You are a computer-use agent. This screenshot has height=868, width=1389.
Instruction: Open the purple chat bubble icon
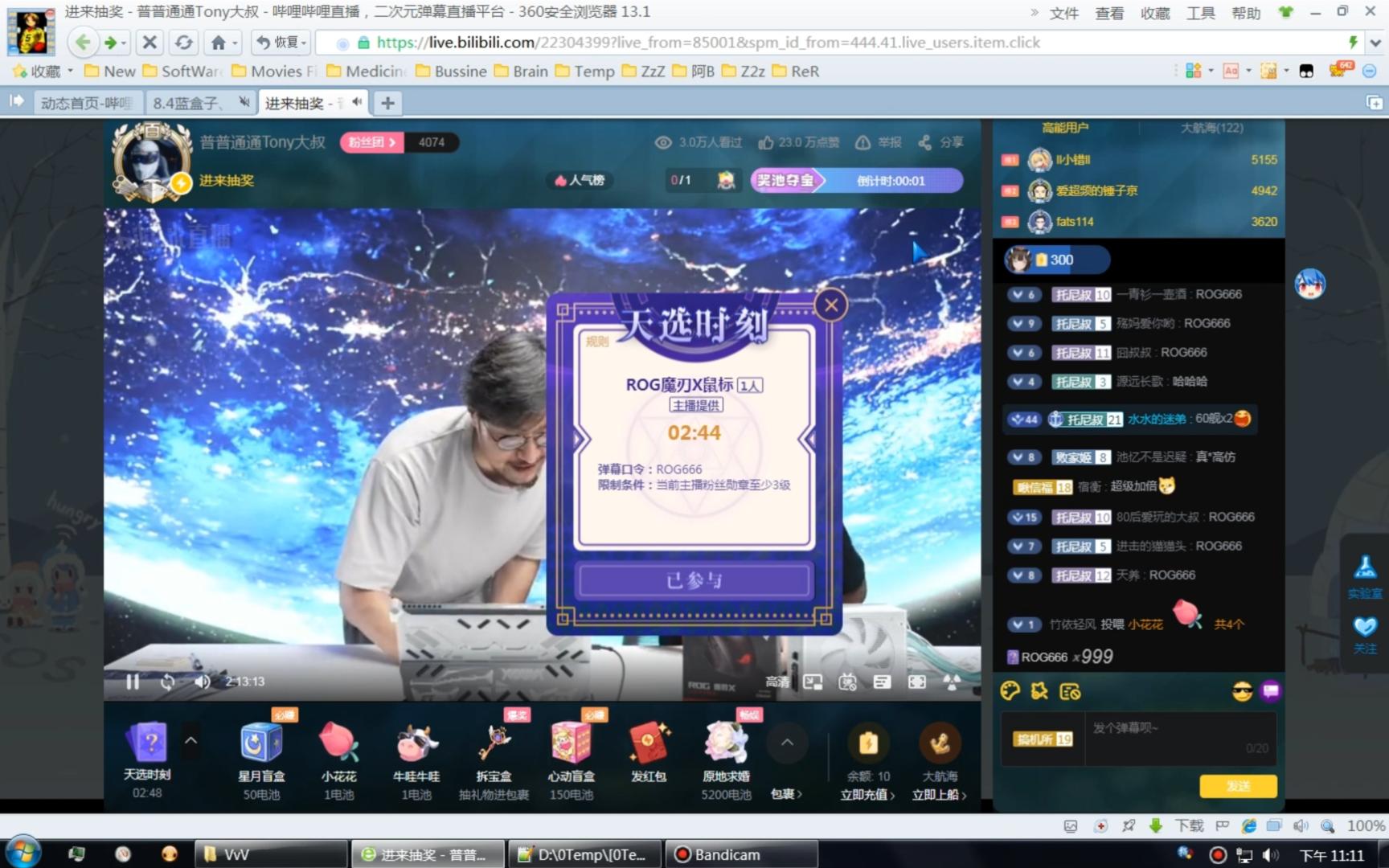1271,691
